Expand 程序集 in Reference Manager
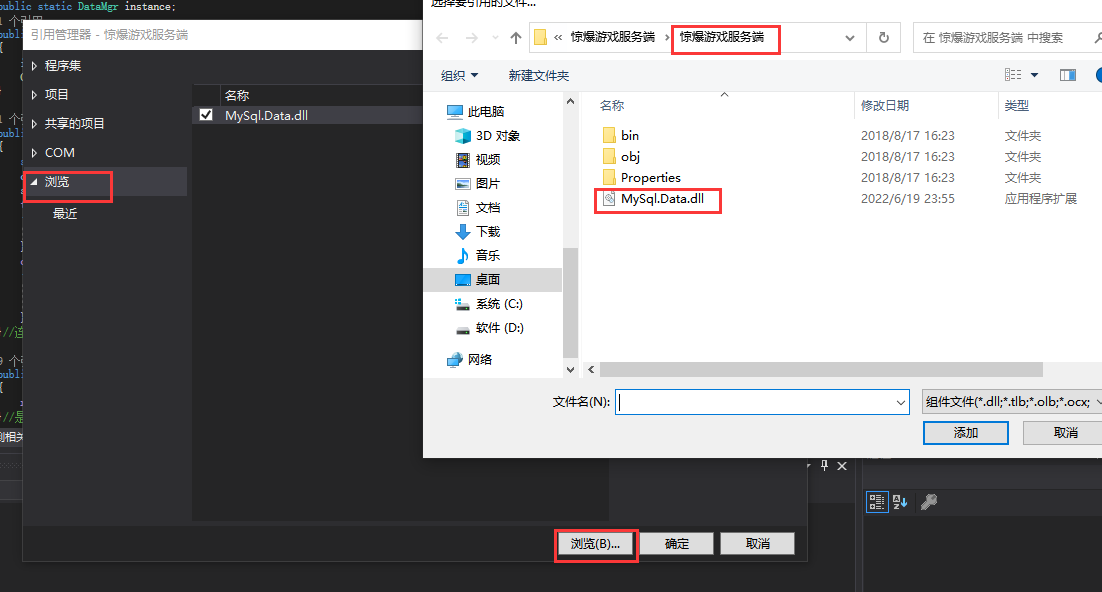This screenshot has height=592, width=1102. click(x=34, y=65)
